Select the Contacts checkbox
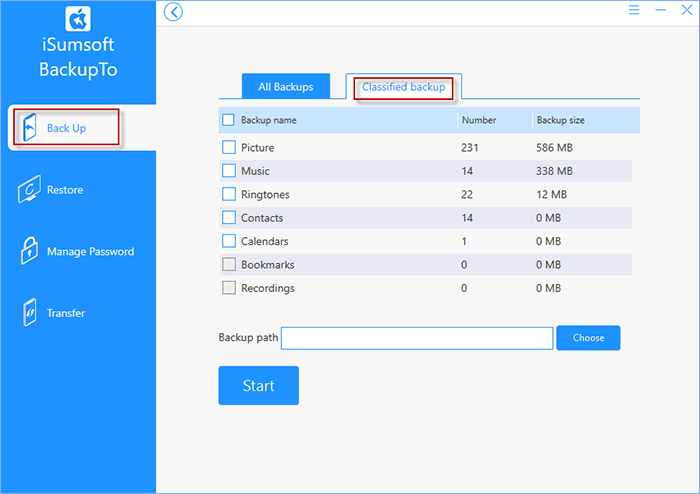Image resolution: width=700 pixels, height=494 pixels. pyautogui.click(x=229, y=218)
